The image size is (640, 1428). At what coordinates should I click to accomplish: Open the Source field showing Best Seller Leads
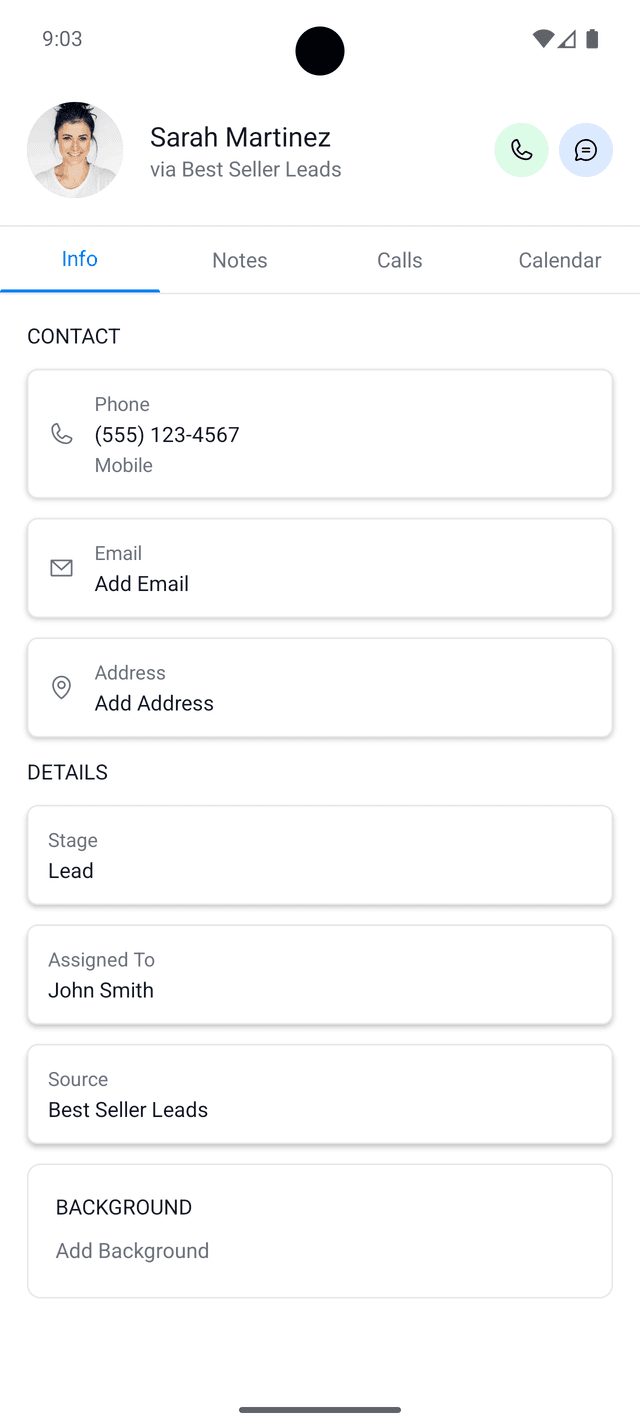(x=320, y=1094)
